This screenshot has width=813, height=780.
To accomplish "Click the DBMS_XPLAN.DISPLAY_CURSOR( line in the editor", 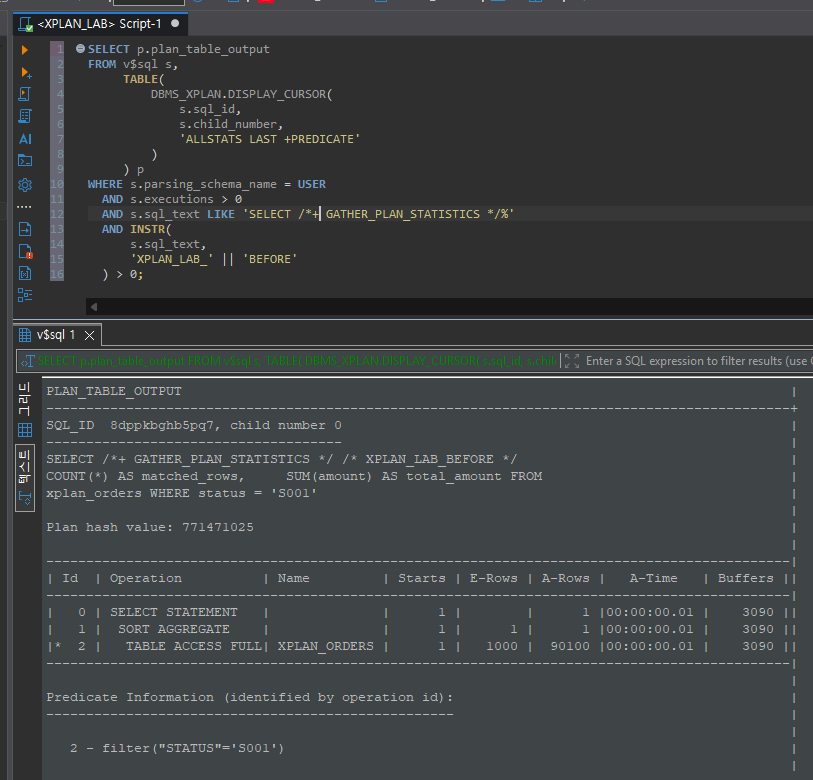I will tap(242, 94).
